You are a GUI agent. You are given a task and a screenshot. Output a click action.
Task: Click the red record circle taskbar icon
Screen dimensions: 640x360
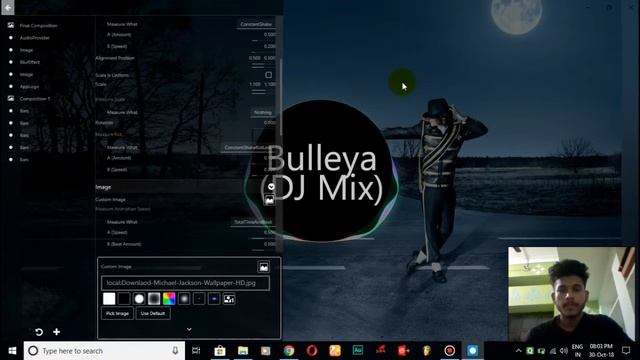pyautogui.click(x=449, y=351)
